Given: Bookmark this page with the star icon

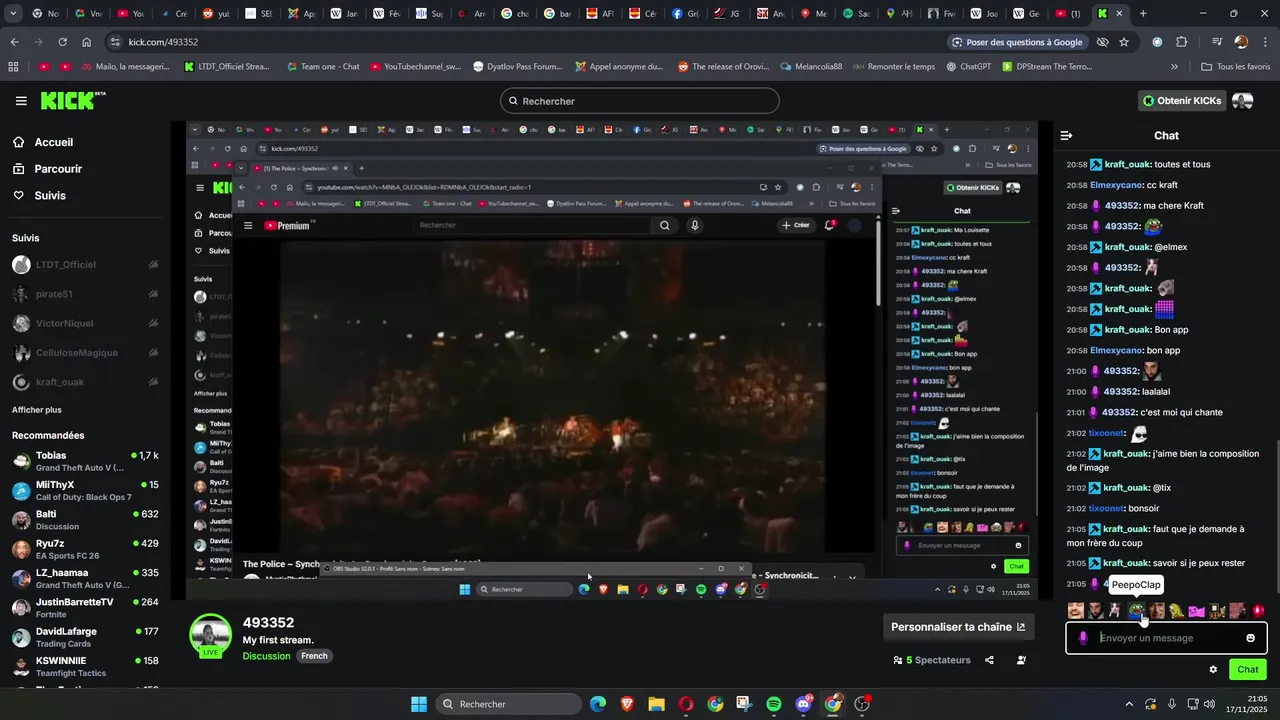Looking at the screenshot, I should tap(1124, 42).
